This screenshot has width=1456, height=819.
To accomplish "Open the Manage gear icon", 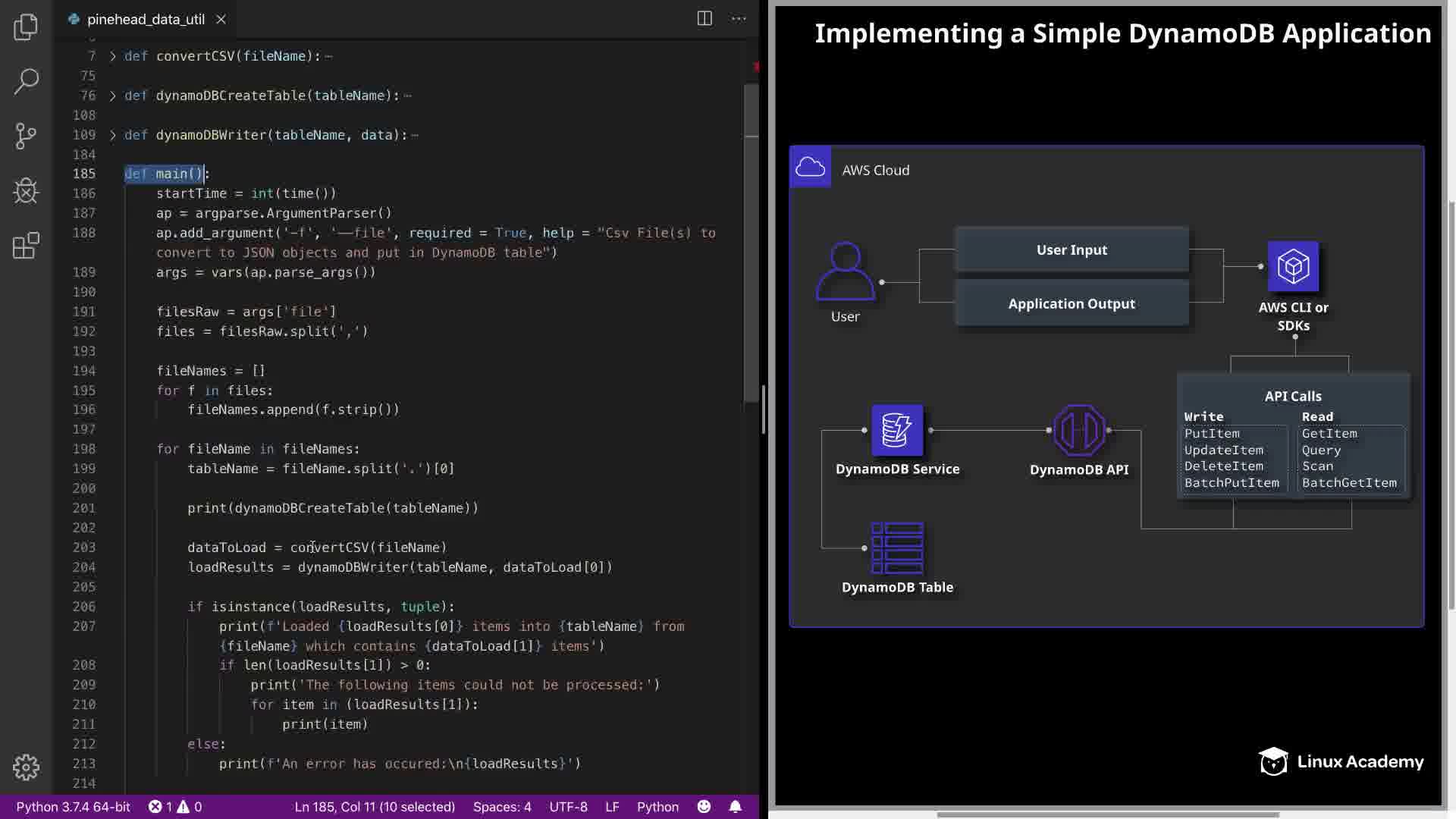I will click(26, 767).
